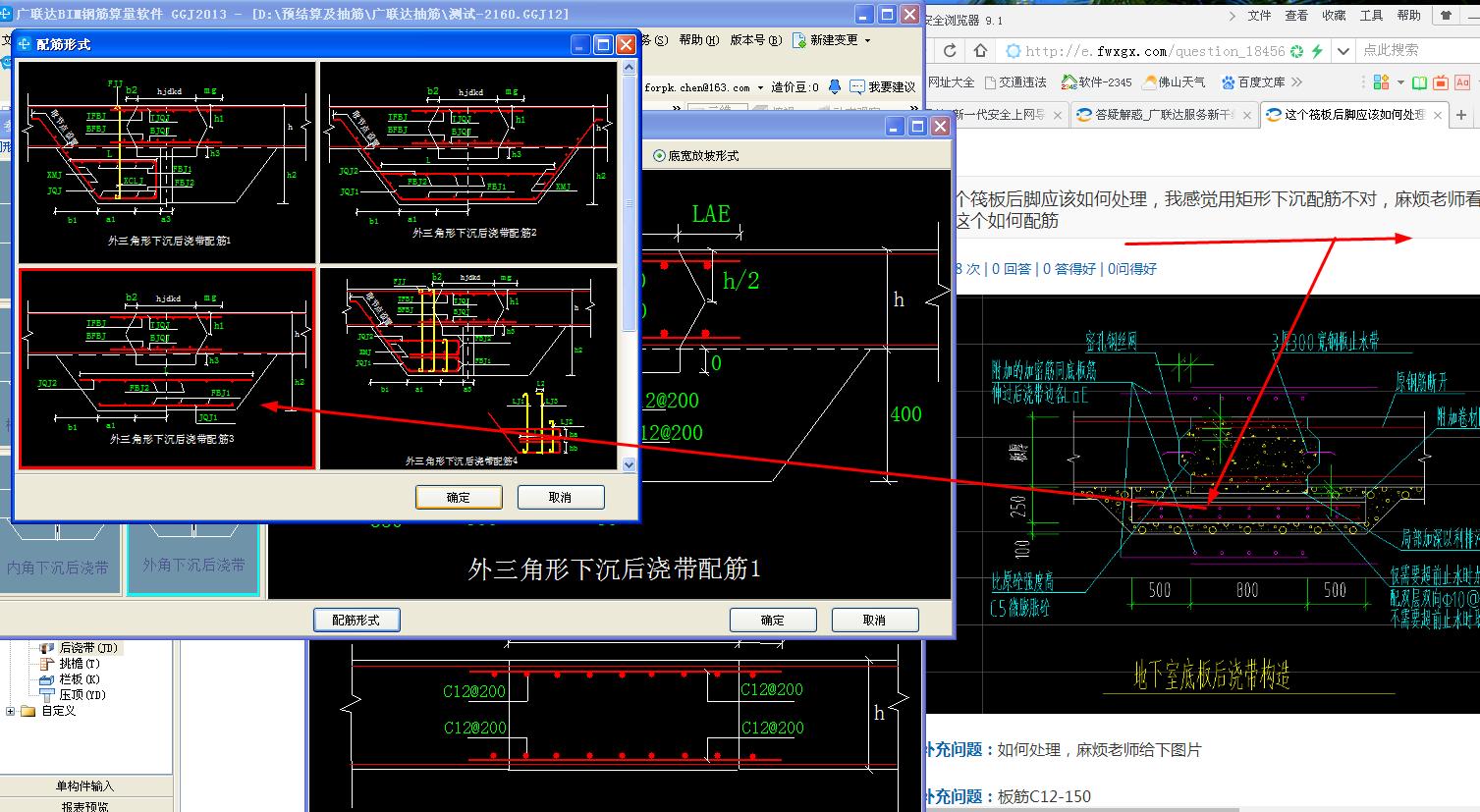1480x812 pixels.
Task: Select 外三角形下沉后浇带配筋3 thumbnail
Action: [x=167, y=368]
